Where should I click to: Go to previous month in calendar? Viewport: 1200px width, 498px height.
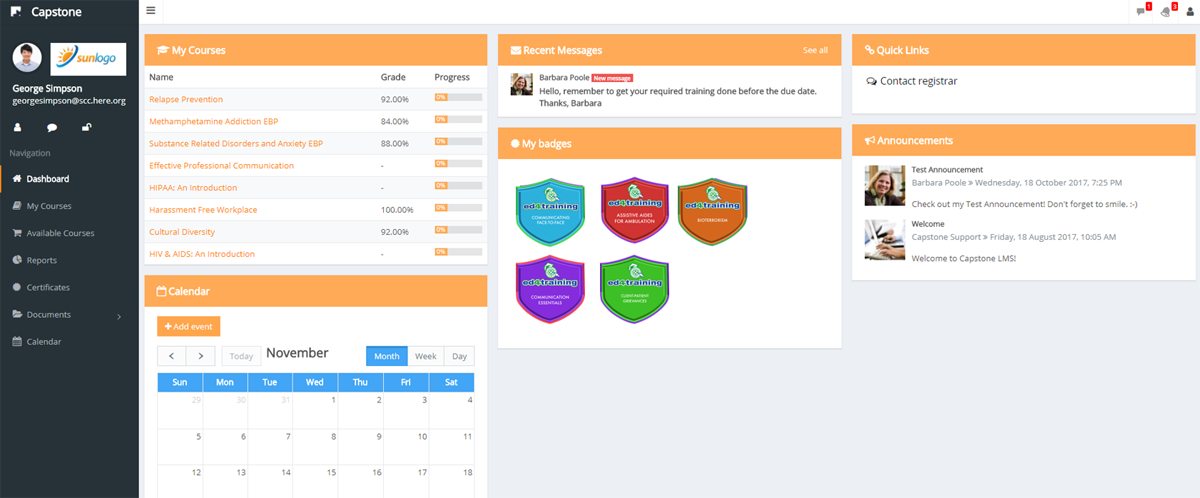172,356
